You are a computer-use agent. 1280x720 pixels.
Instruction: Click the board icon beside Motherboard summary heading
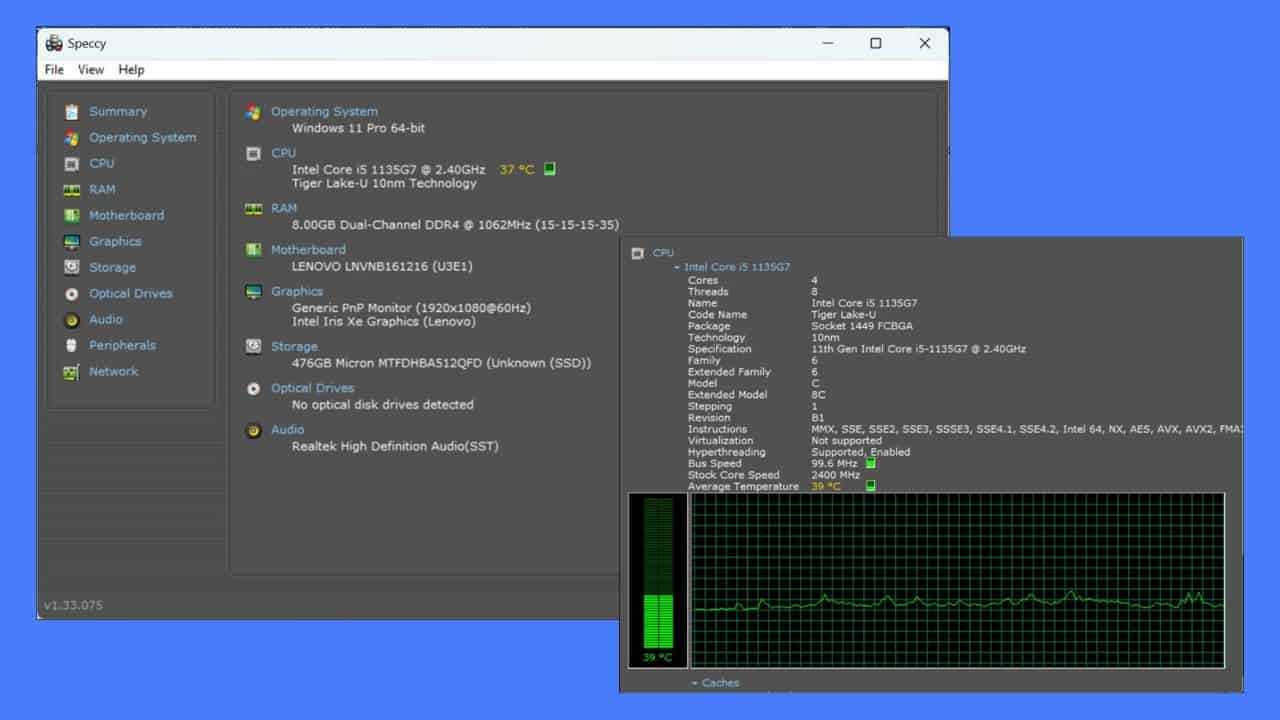click(x=254, y=250)
